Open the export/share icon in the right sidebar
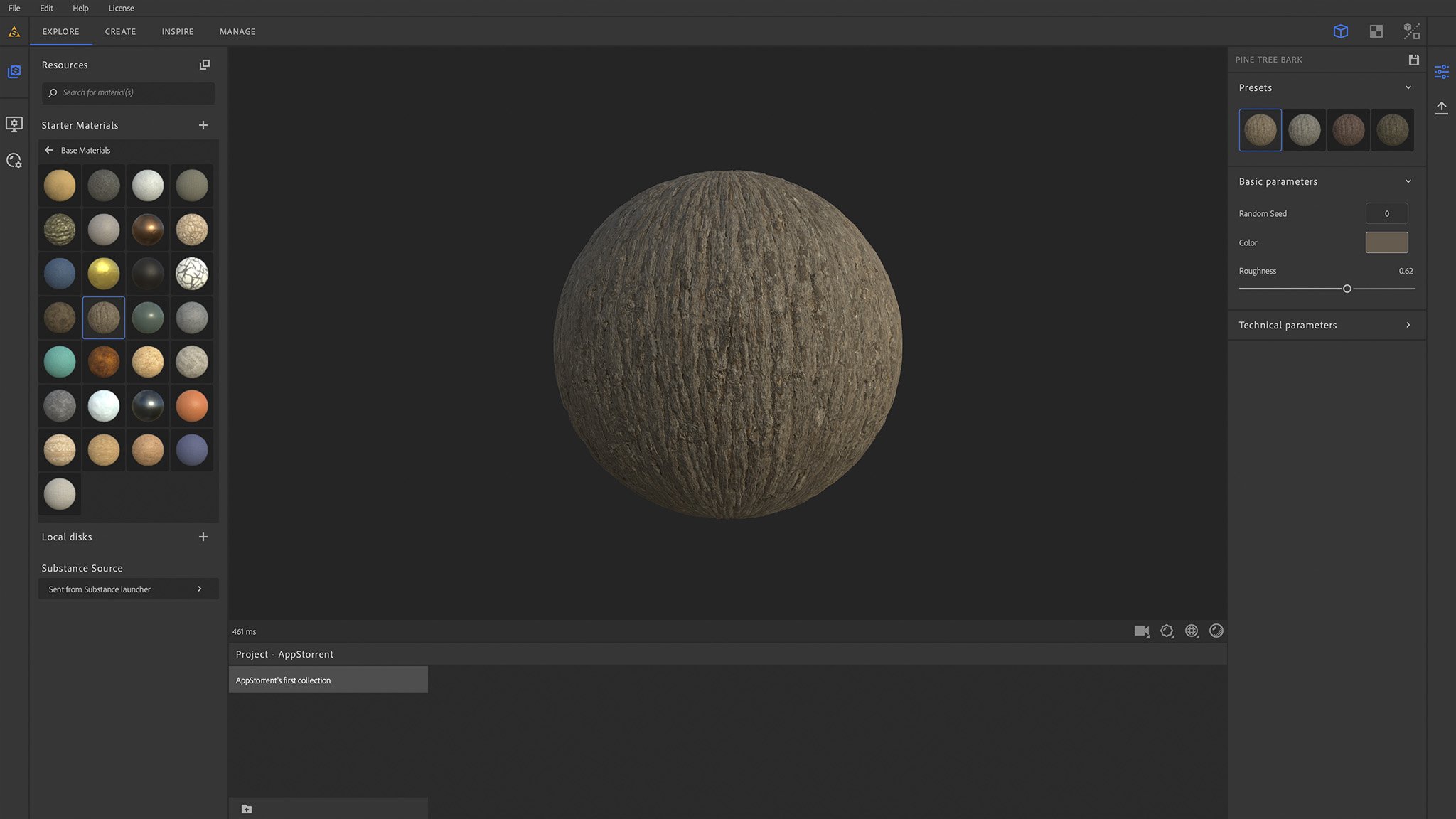This screenshot has height=819, width=1456. click(1441, 107)
